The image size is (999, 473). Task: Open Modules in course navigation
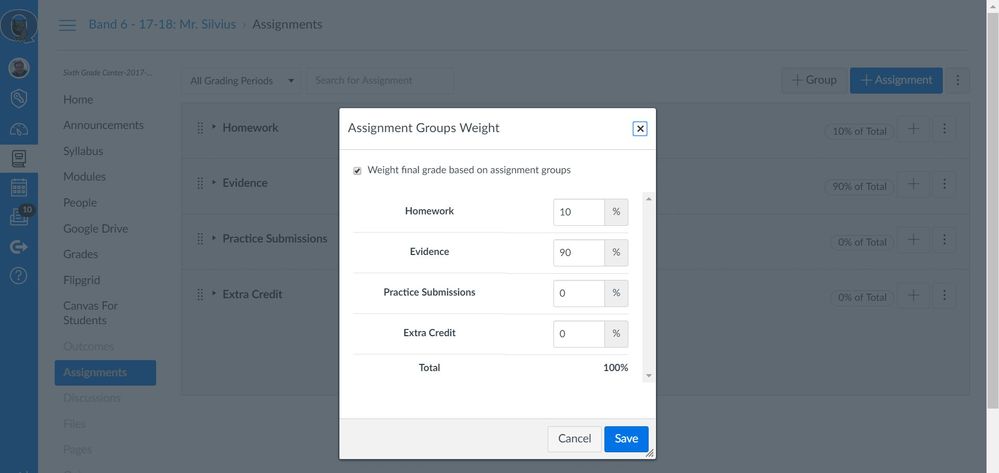pyautogui.click(x=84, y=177)
